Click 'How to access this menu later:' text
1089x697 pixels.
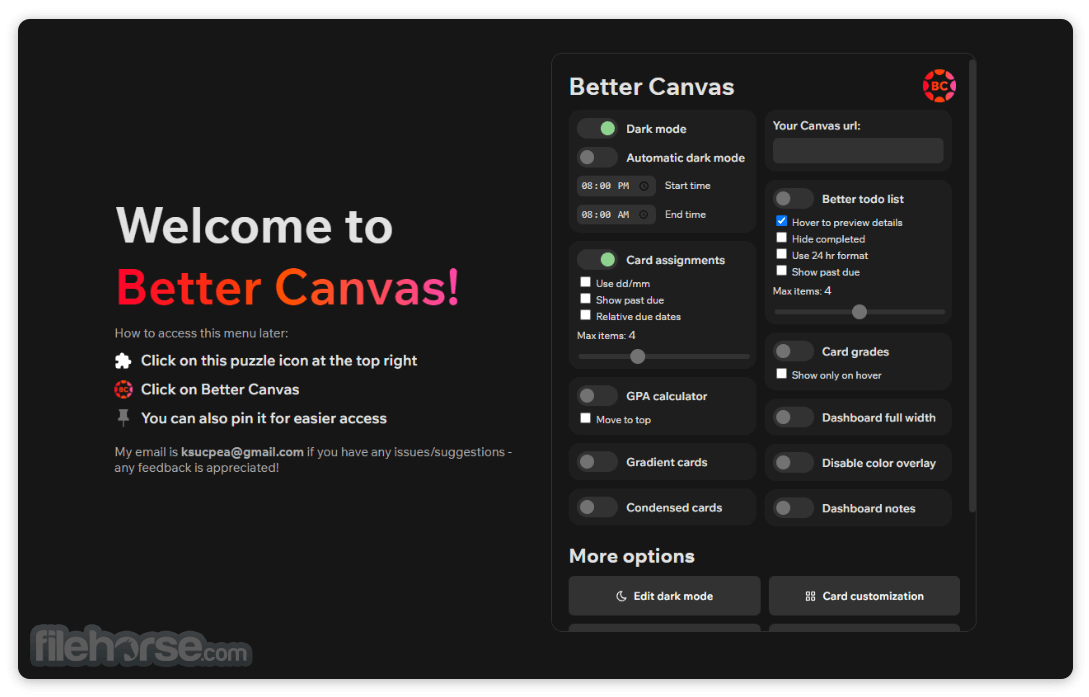point(201,333)
